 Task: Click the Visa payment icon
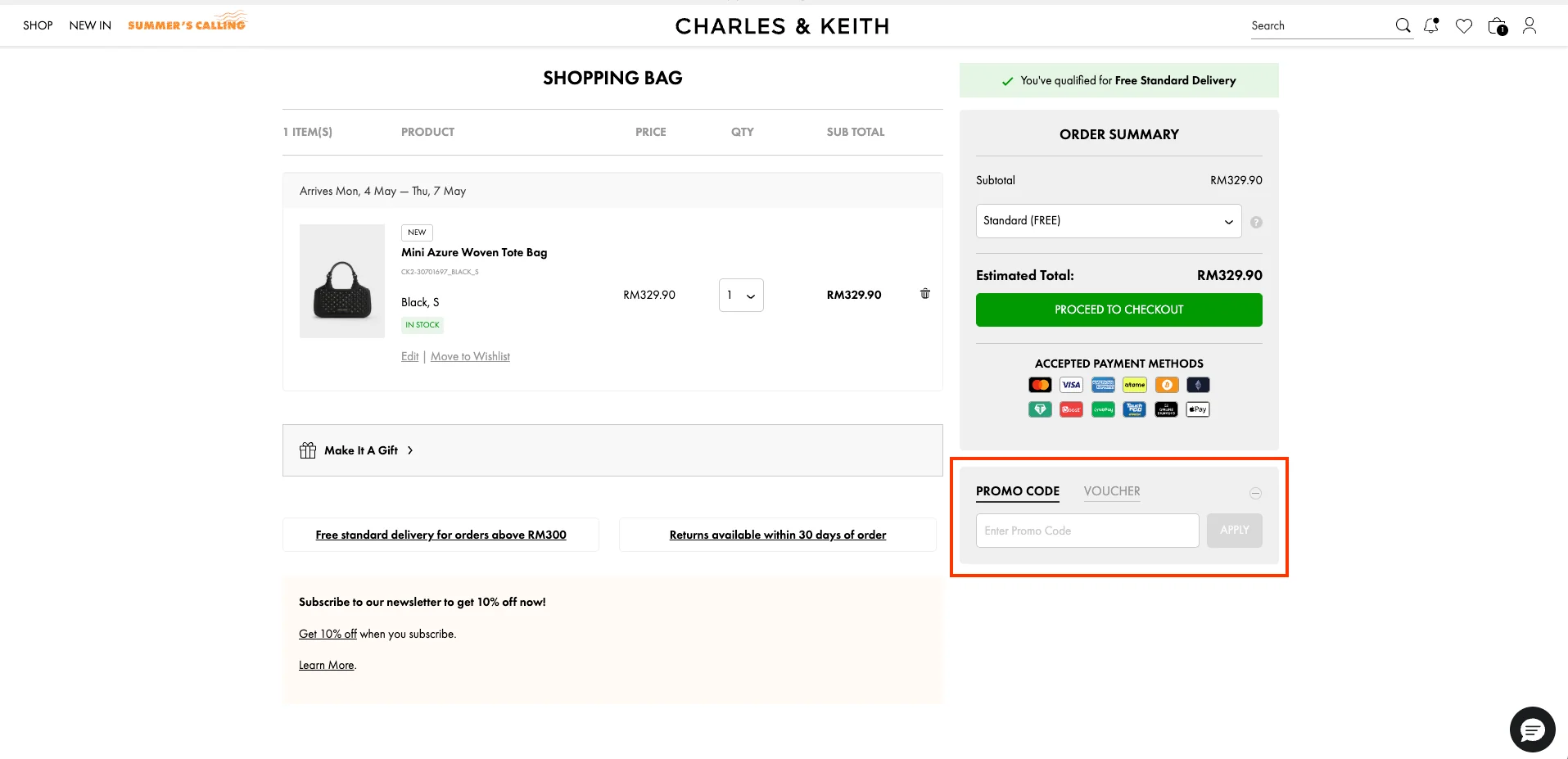(1071, 385)
